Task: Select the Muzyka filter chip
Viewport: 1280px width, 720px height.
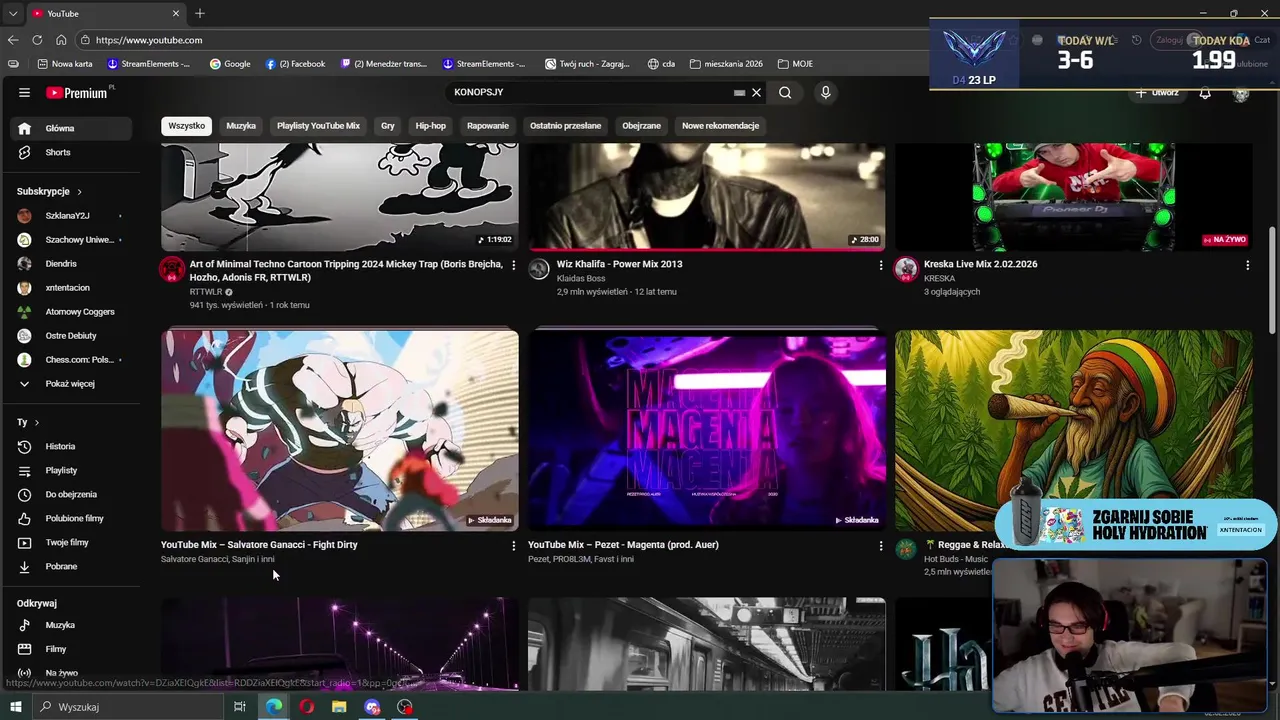Action: point(241,126)
